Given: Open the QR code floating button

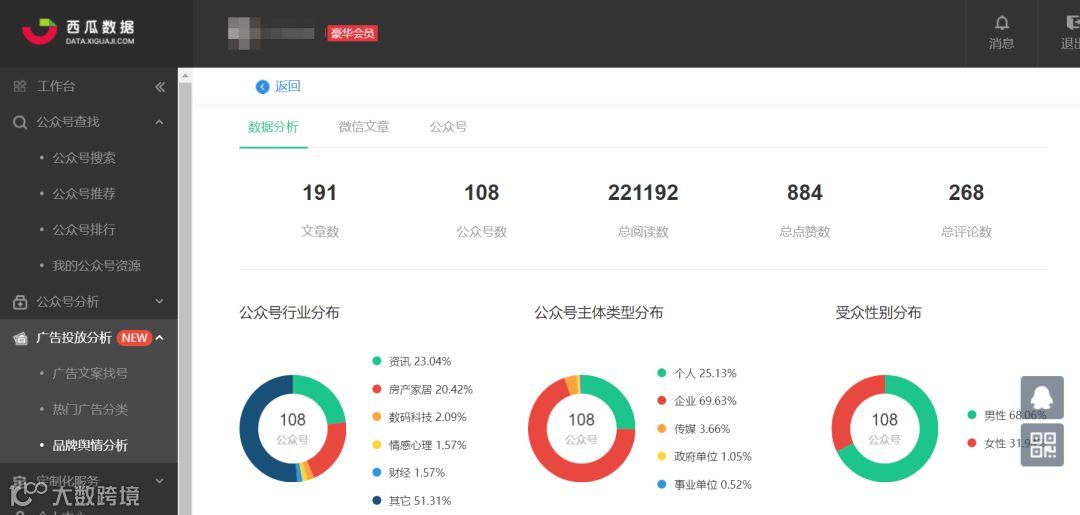Looking at the screenshot, I should click(x=1041, y=445).
